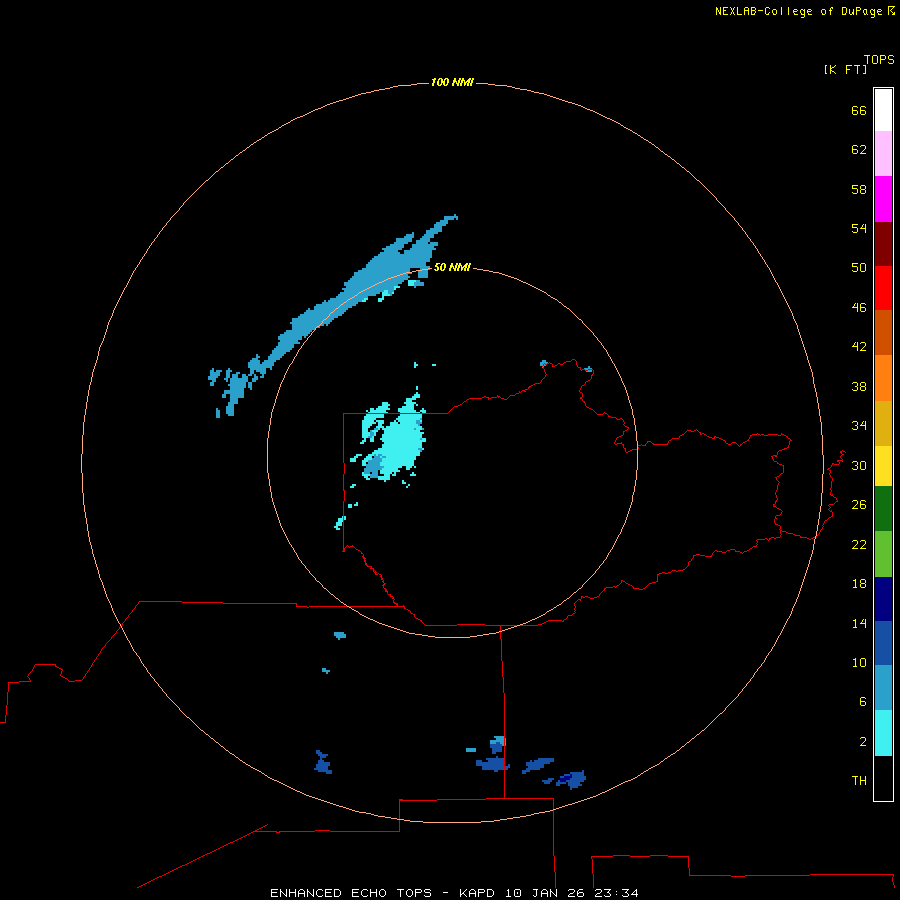Click the legend value 46

point(859,307)
